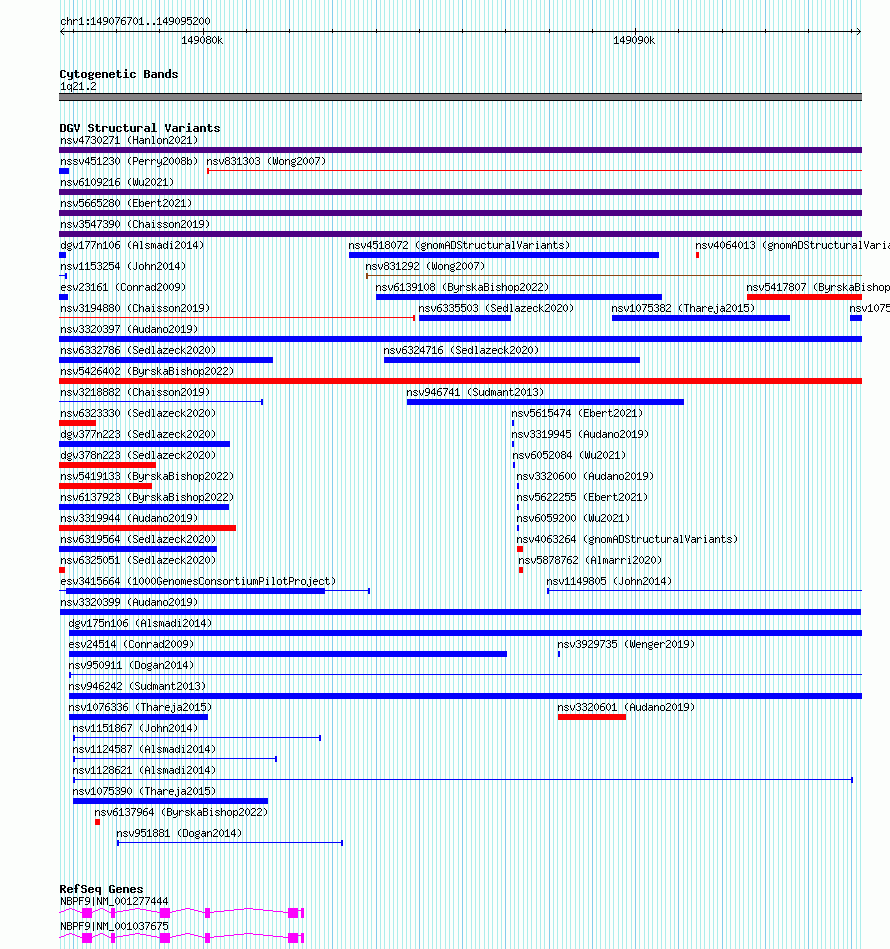Click nsv6109216 (Wu2021) label
The width and height of the screenshot is (890, 949).
point(117,182)
